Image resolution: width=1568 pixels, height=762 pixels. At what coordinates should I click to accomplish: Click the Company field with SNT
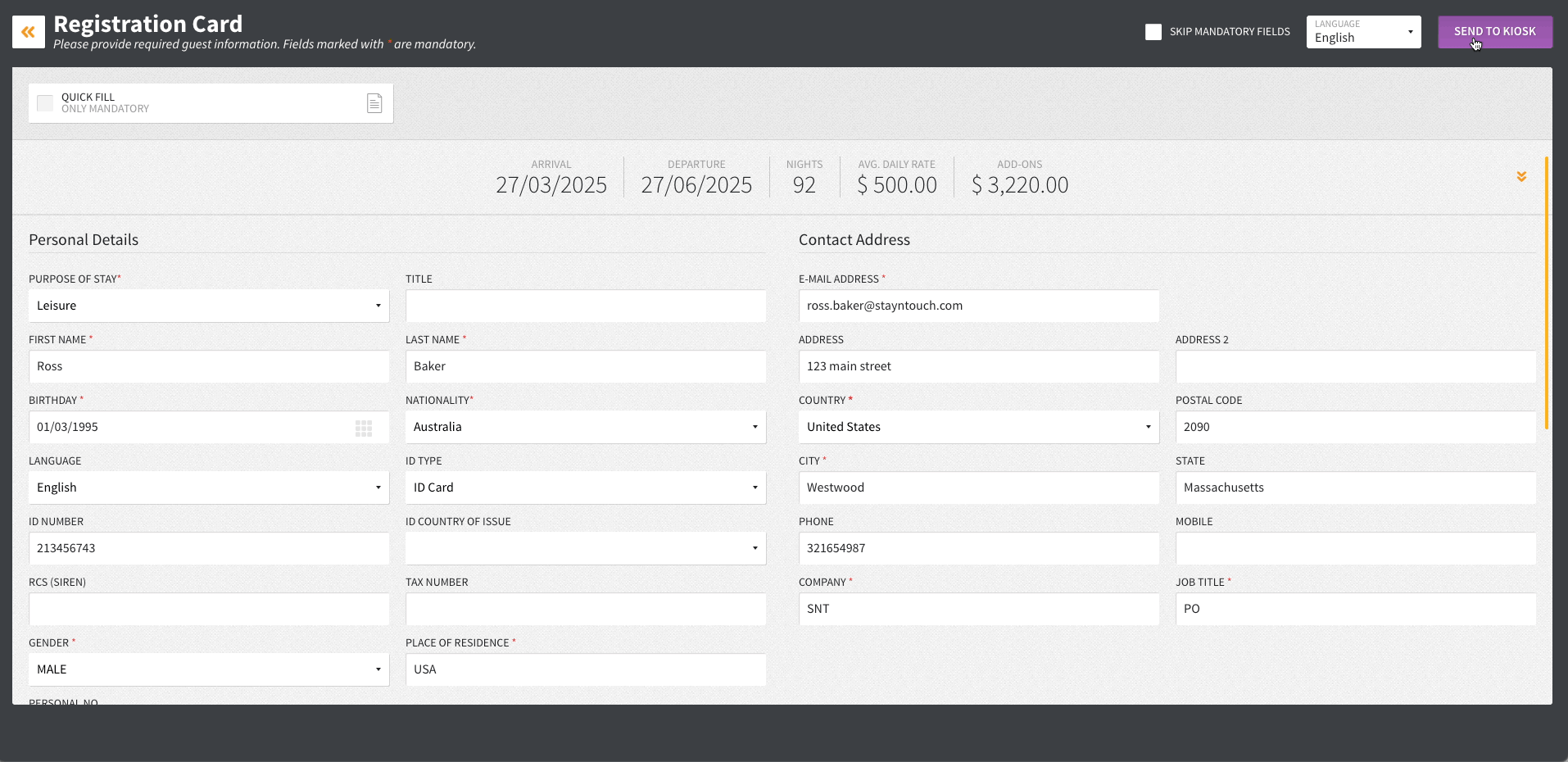(x=979, y=609)
